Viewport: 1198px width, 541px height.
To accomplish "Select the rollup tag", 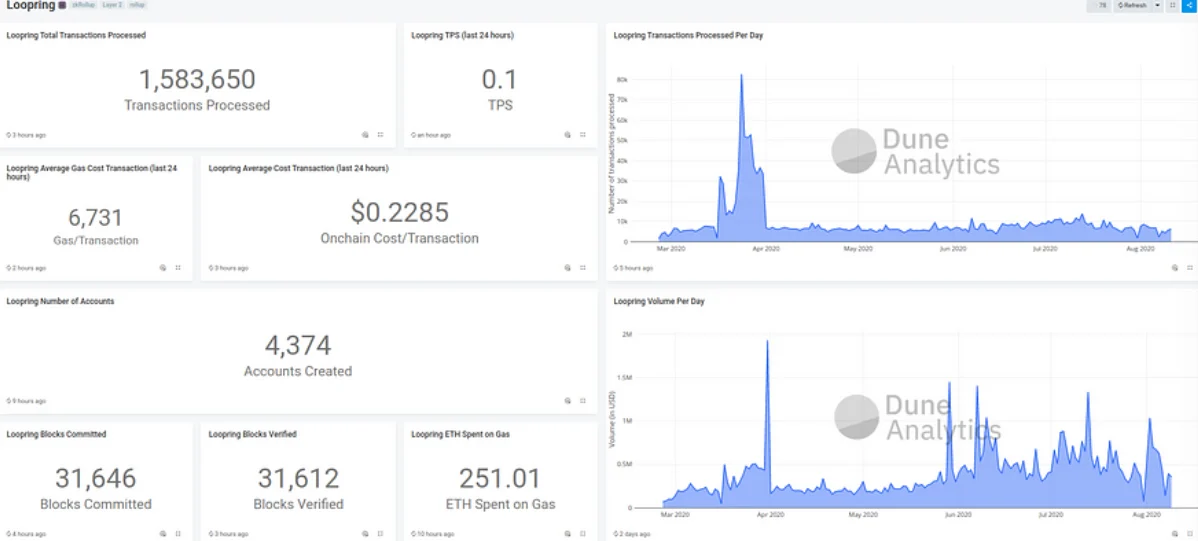I will 138,5.
